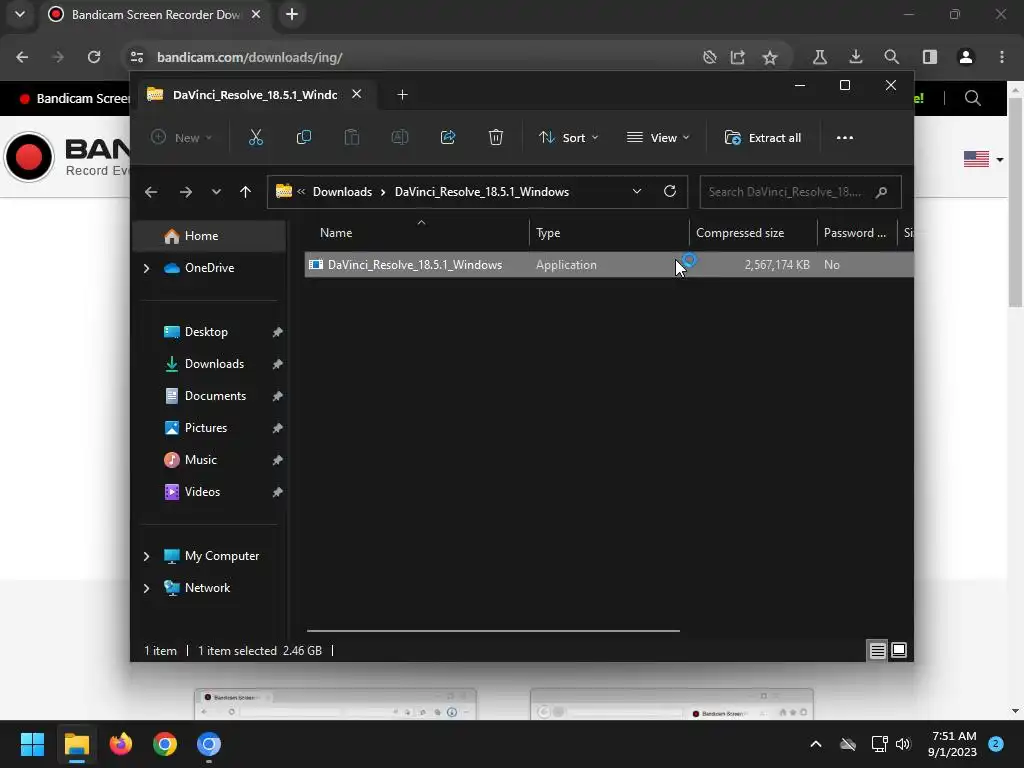Image resolution: width=1024 pixels, height=768 pixels.
Task: Open the Windows Start menu
Action: 32,744
